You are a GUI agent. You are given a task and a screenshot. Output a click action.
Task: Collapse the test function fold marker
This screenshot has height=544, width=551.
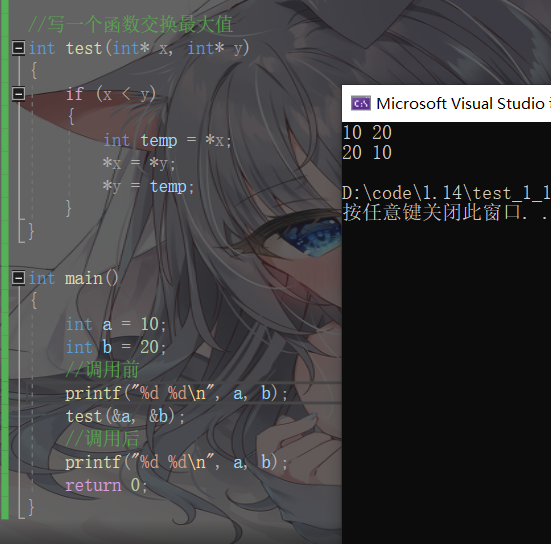(18, 48)
